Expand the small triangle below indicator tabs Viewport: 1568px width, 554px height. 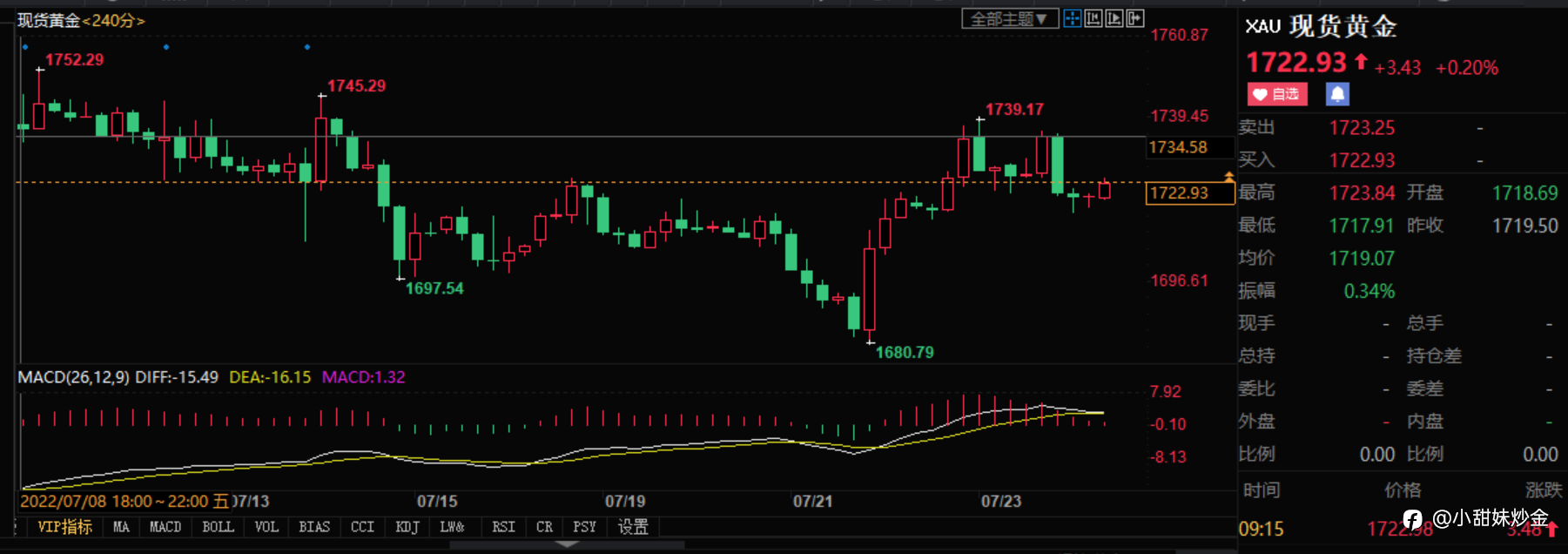pyautogui.click(x=567, y=544)
